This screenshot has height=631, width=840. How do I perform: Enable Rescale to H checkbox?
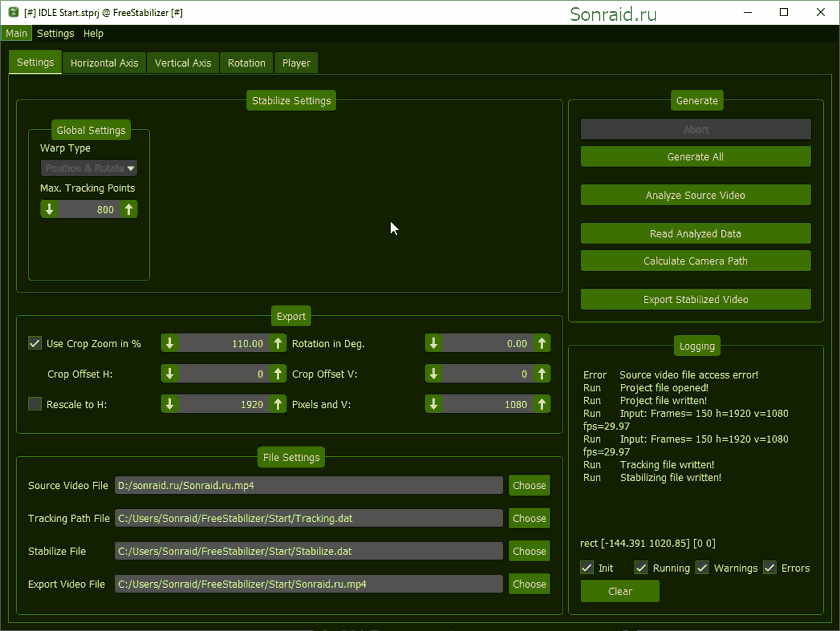[35, 404]
